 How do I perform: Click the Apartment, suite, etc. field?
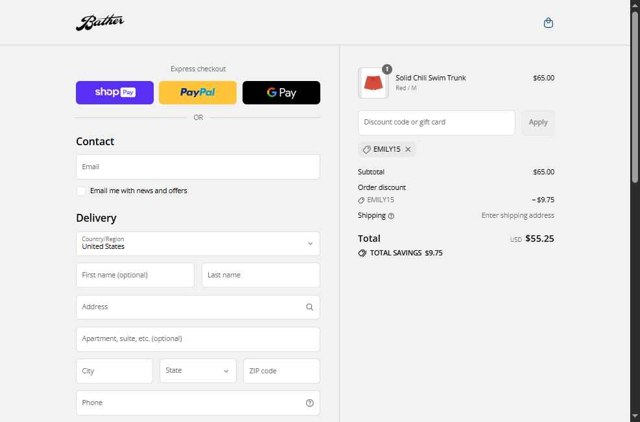[x=198, y=339]
